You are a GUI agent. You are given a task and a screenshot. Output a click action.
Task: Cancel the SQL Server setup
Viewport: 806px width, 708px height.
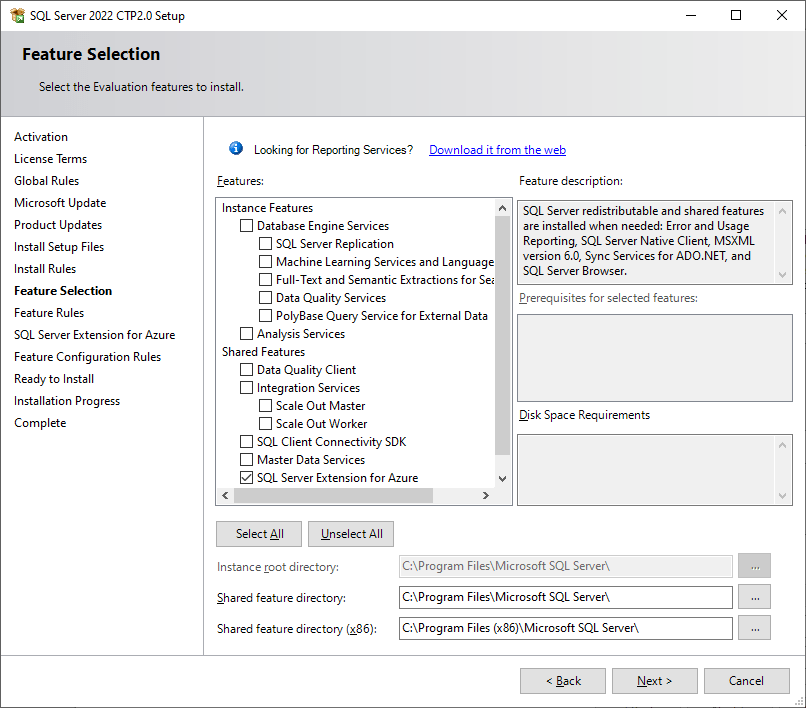[x=747, y=681]
